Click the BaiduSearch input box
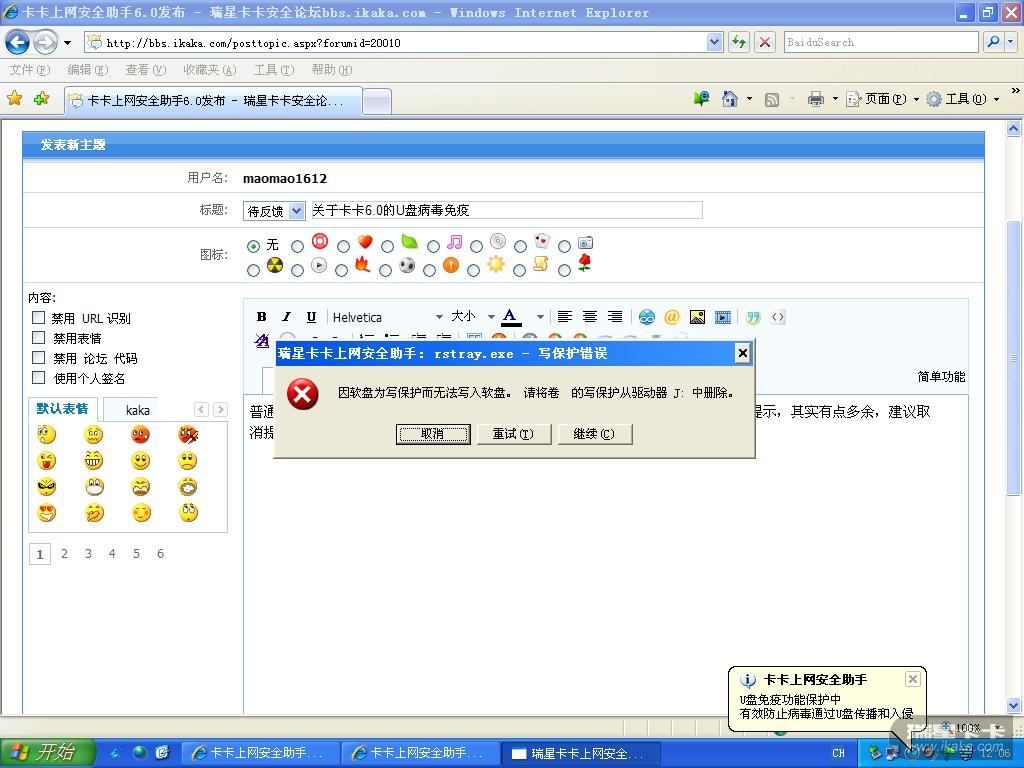This screenshot has height=768, width=1024. click(882, 42)
